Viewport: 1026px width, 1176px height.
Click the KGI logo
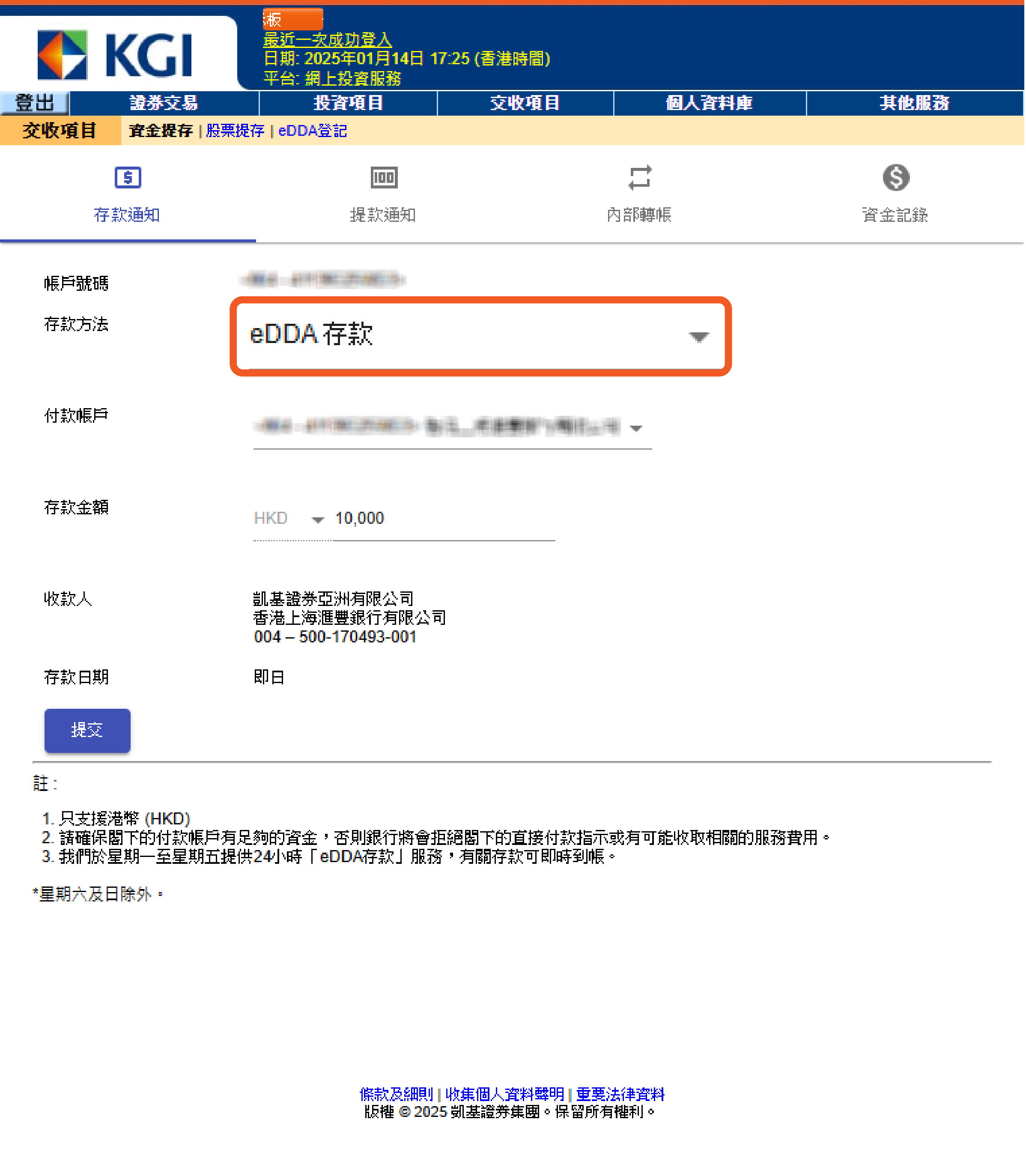pos(114,54)
